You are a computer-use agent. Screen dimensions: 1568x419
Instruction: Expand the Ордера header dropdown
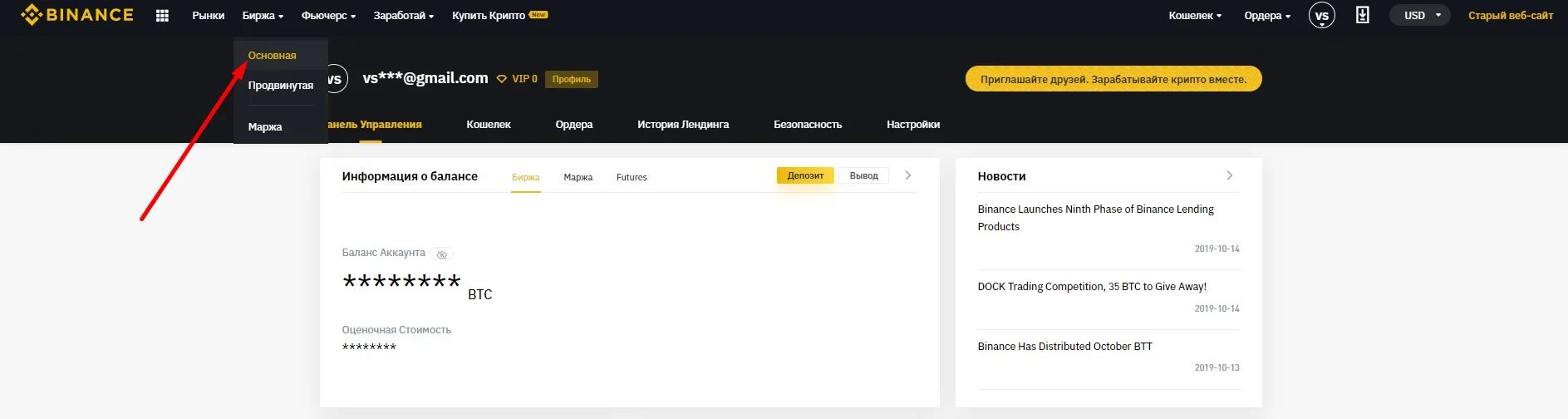point(1267,15)
